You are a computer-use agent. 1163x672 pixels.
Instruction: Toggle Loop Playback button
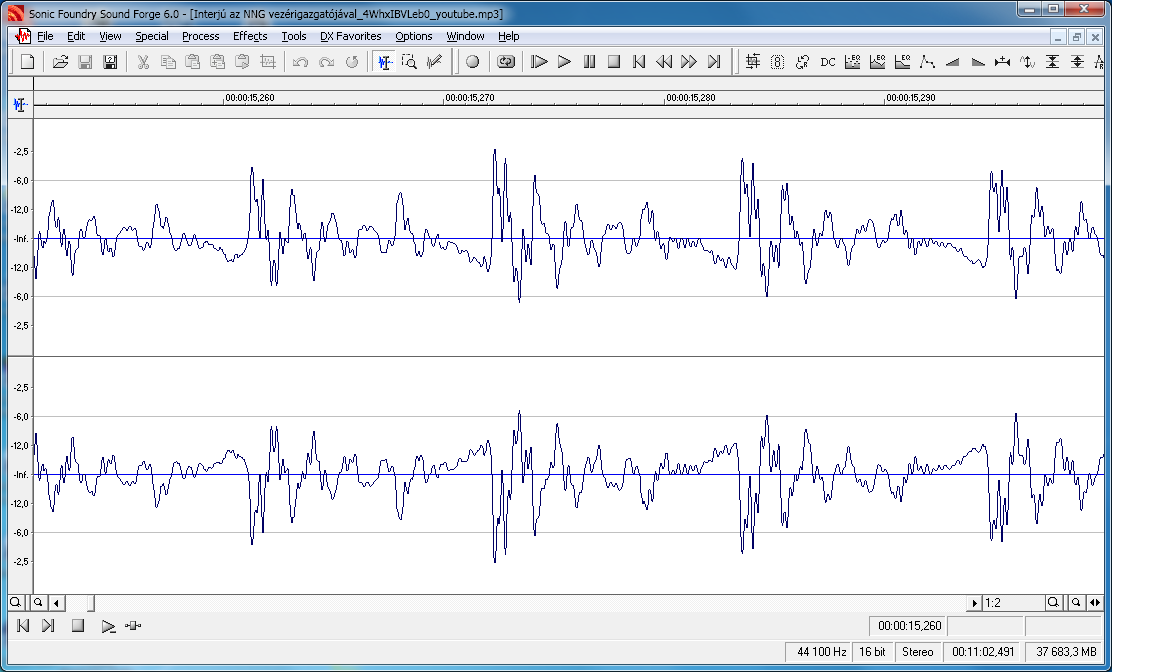click(506, 62)
